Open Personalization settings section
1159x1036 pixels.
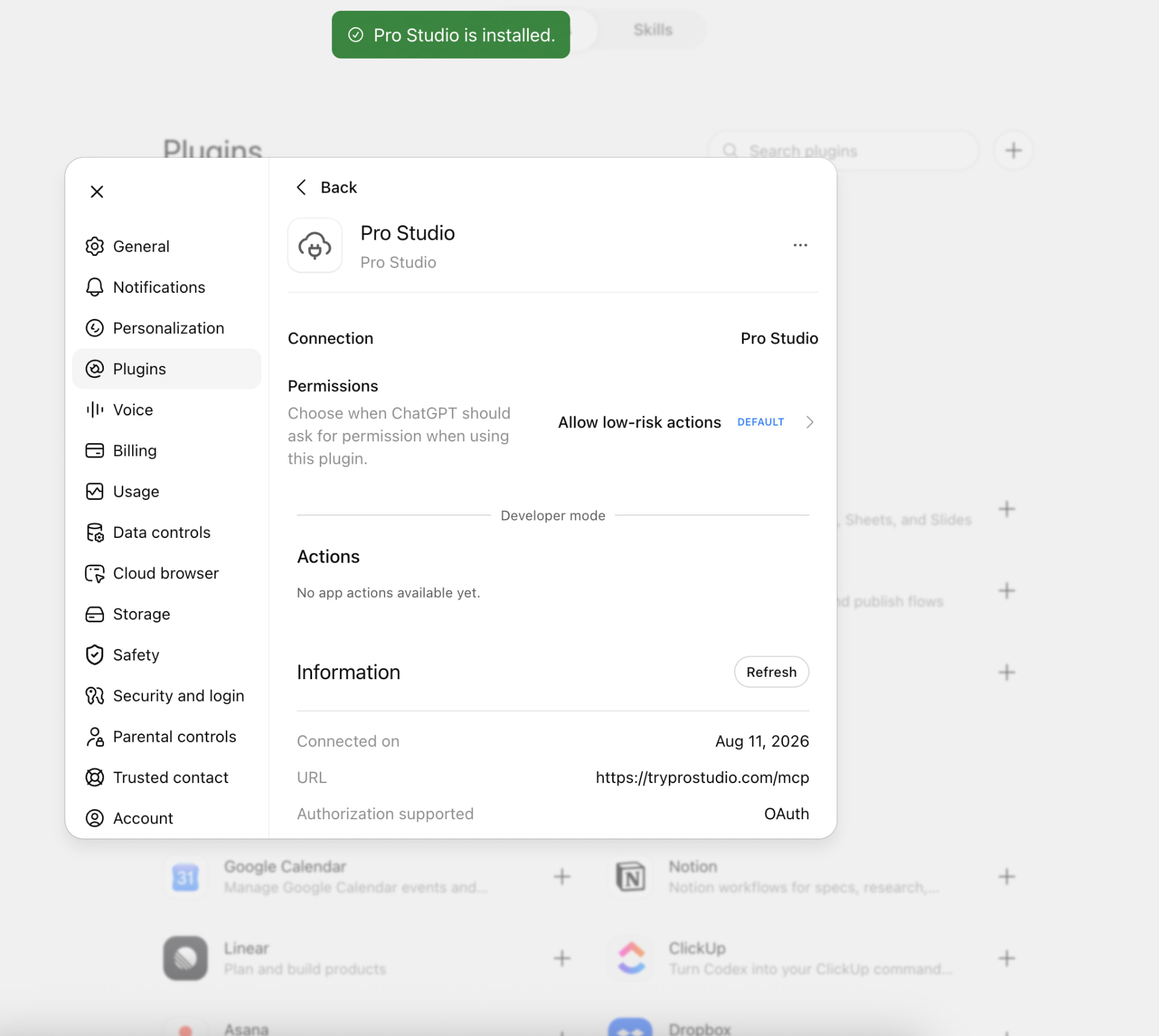[167, 328]
